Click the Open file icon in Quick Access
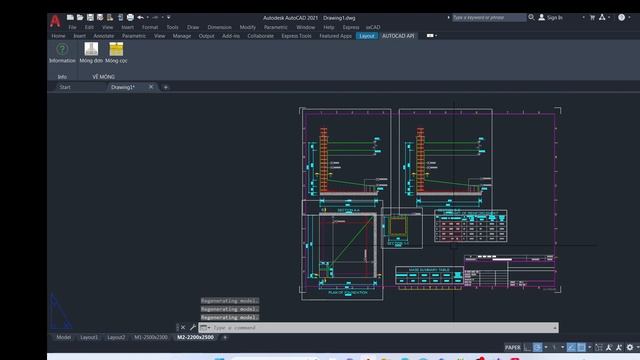 80,17
